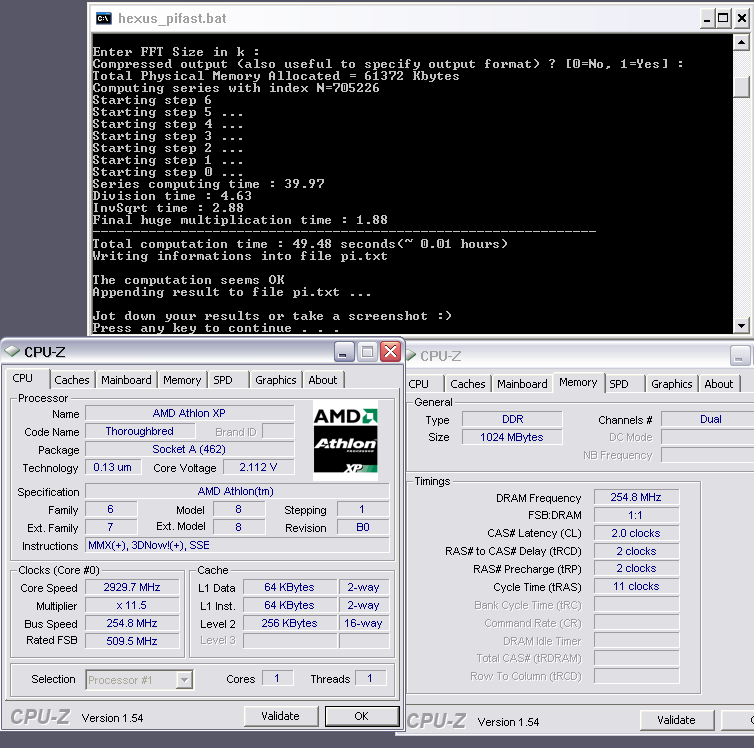This screenshot has width=754, height=748.
Task: Click the Technology value 0.13 um
Action: tap(113, 467)
